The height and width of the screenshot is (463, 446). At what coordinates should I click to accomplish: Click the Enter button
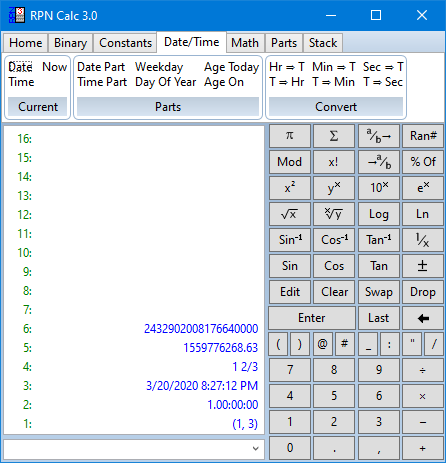pos(312,318)
